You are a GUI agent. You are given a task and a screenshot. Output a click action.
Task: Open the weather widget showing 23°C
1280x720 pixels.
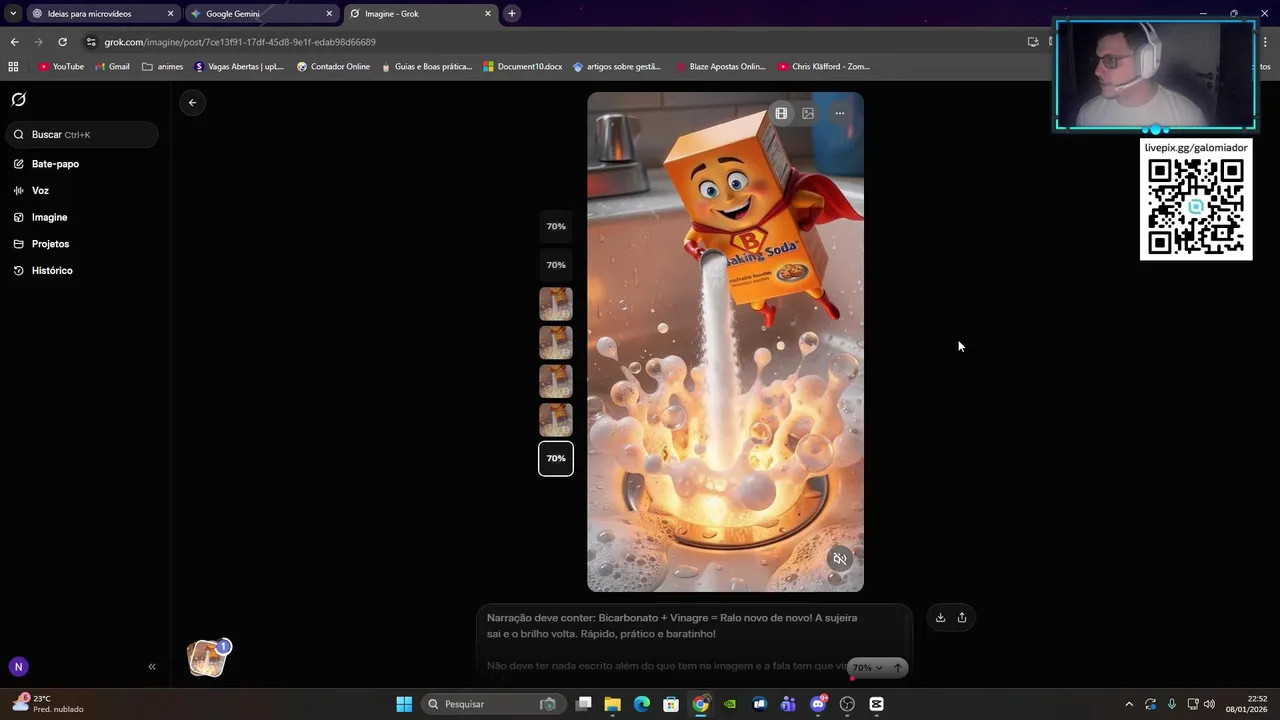[x=48, y=704]
